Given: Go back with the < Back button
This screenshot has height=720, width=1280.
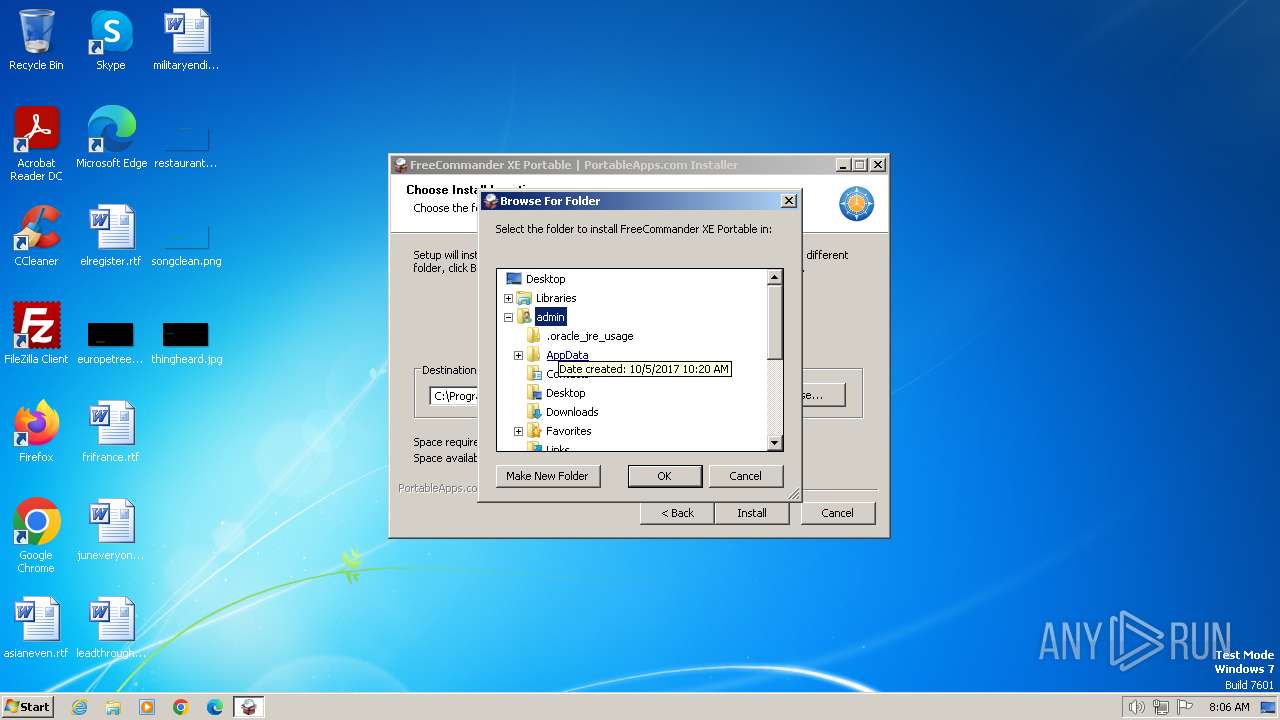Looking at the screenshot, I should (x=677, y=513).
